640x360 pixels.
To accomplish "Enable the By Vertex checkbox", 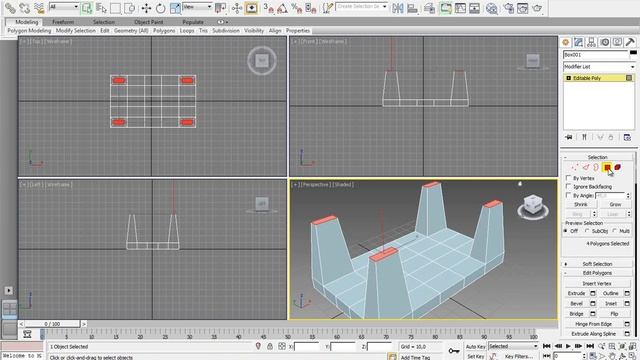I will [x=568, y=178].
